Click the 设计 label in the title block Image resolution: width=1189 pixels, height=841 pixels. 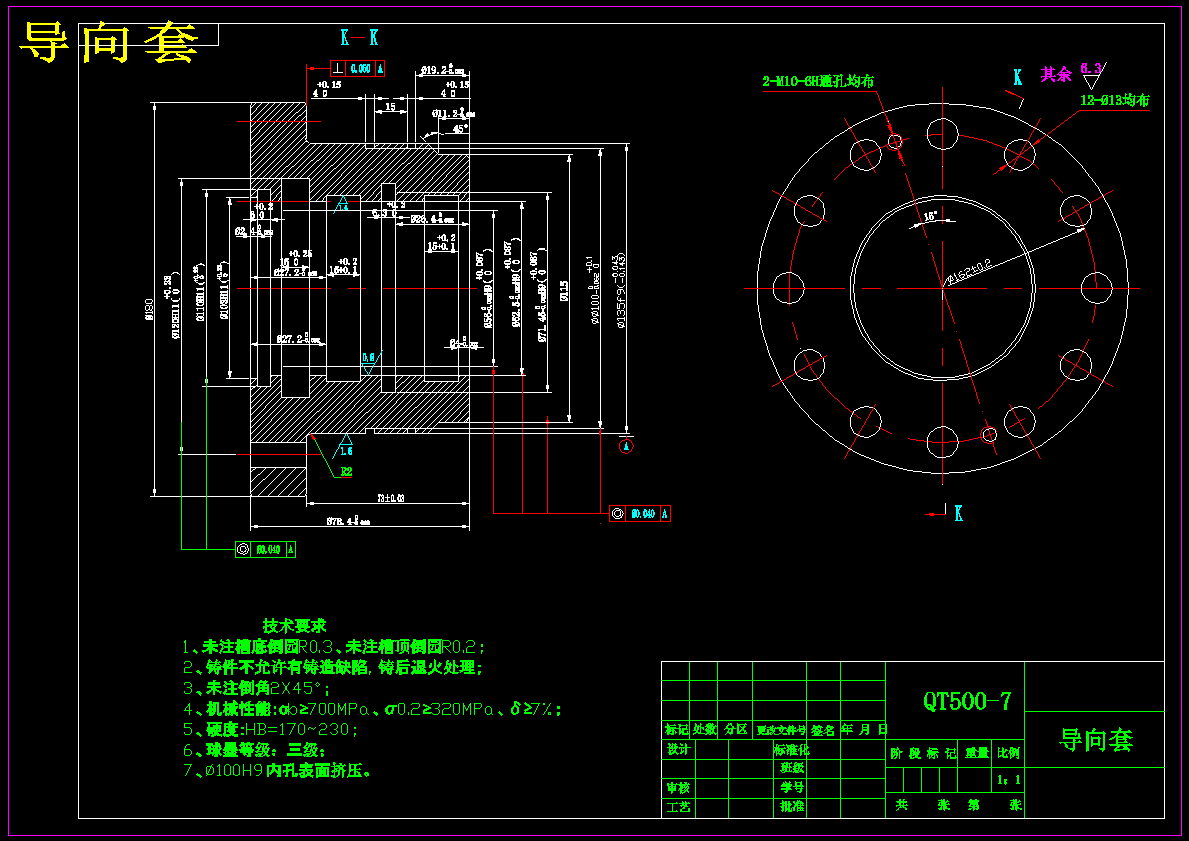click(x=679, y=749)
